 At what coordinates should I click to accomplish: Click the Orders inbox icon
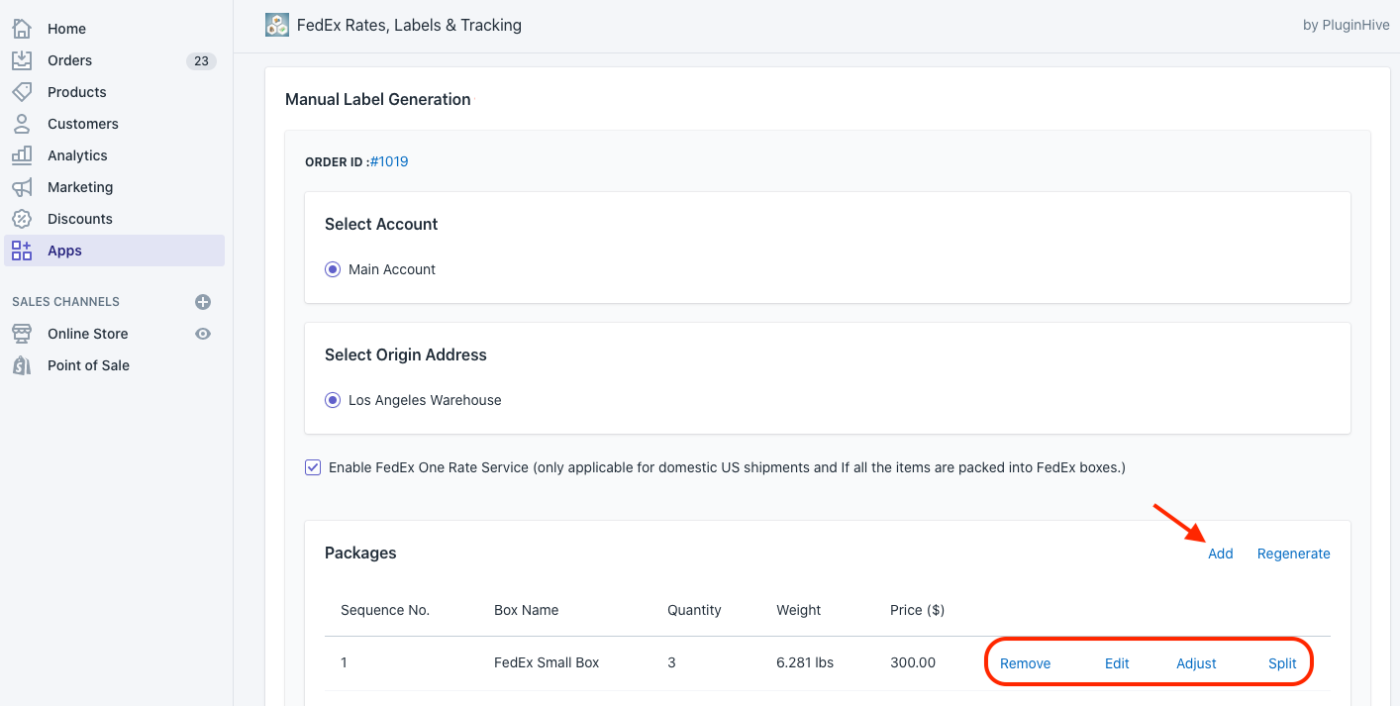point(22,60)
